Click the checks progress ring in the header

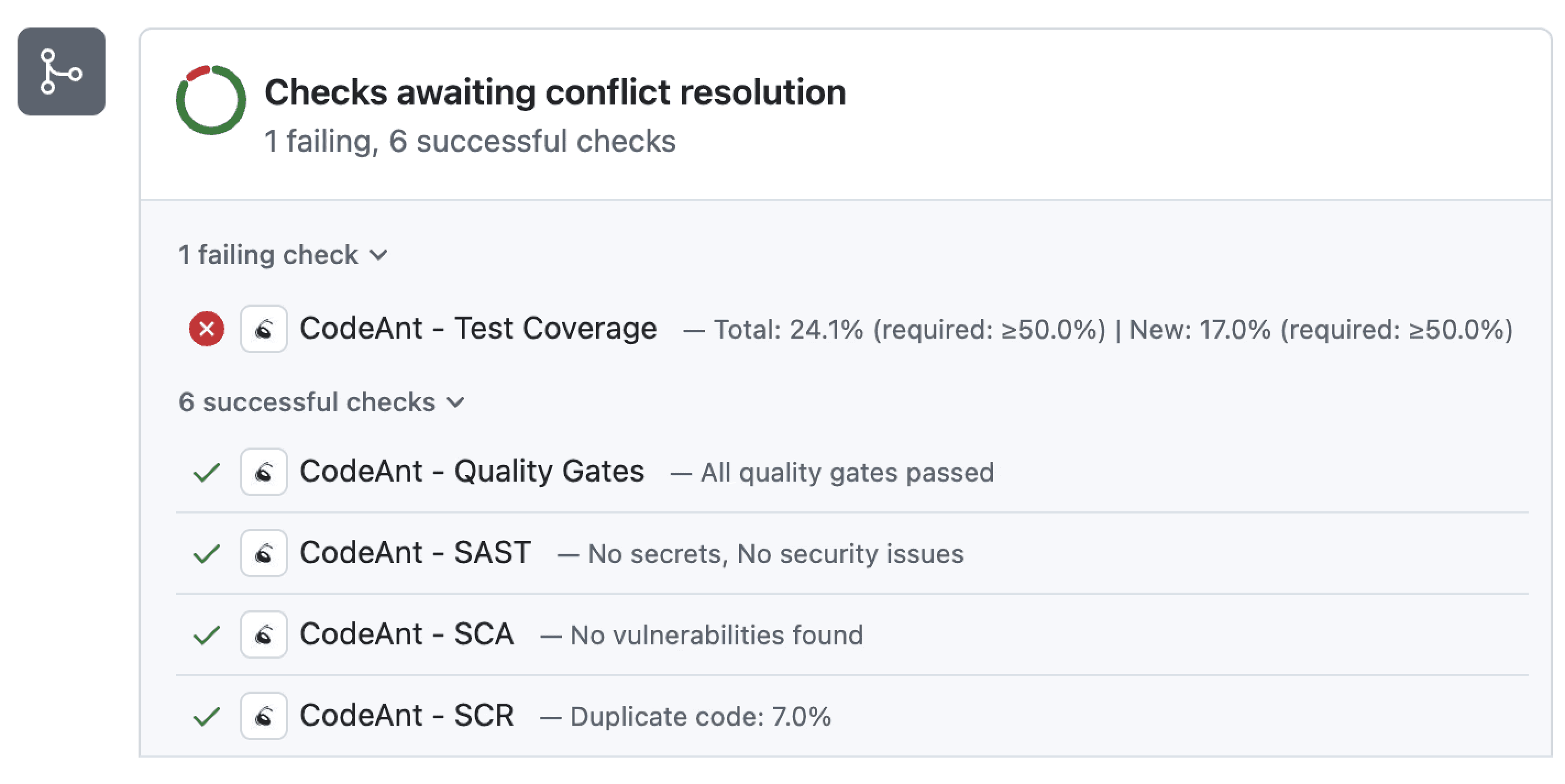[211, 100]
